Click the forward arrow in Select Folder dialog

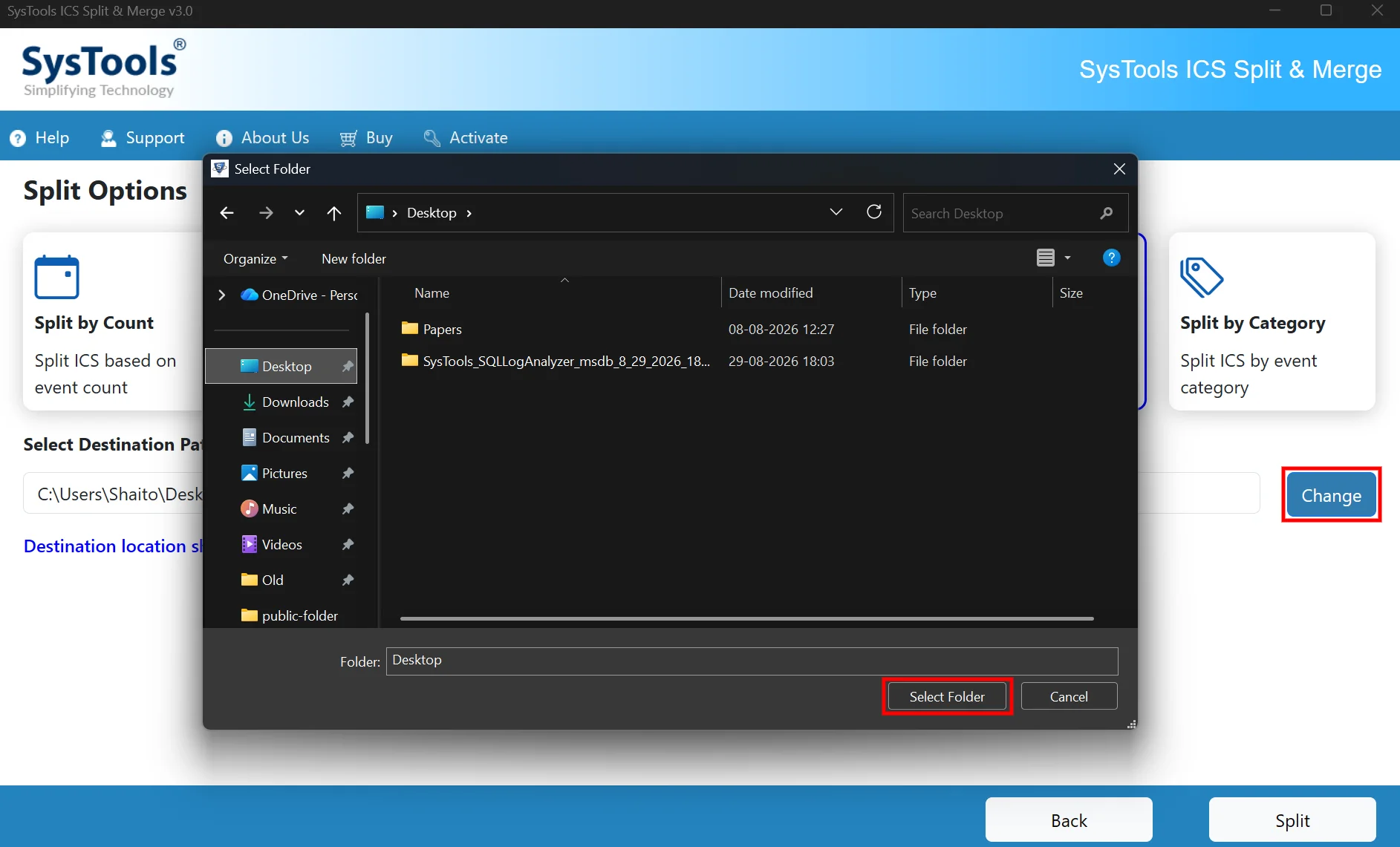pyautogui.click(x=266, y=213)
